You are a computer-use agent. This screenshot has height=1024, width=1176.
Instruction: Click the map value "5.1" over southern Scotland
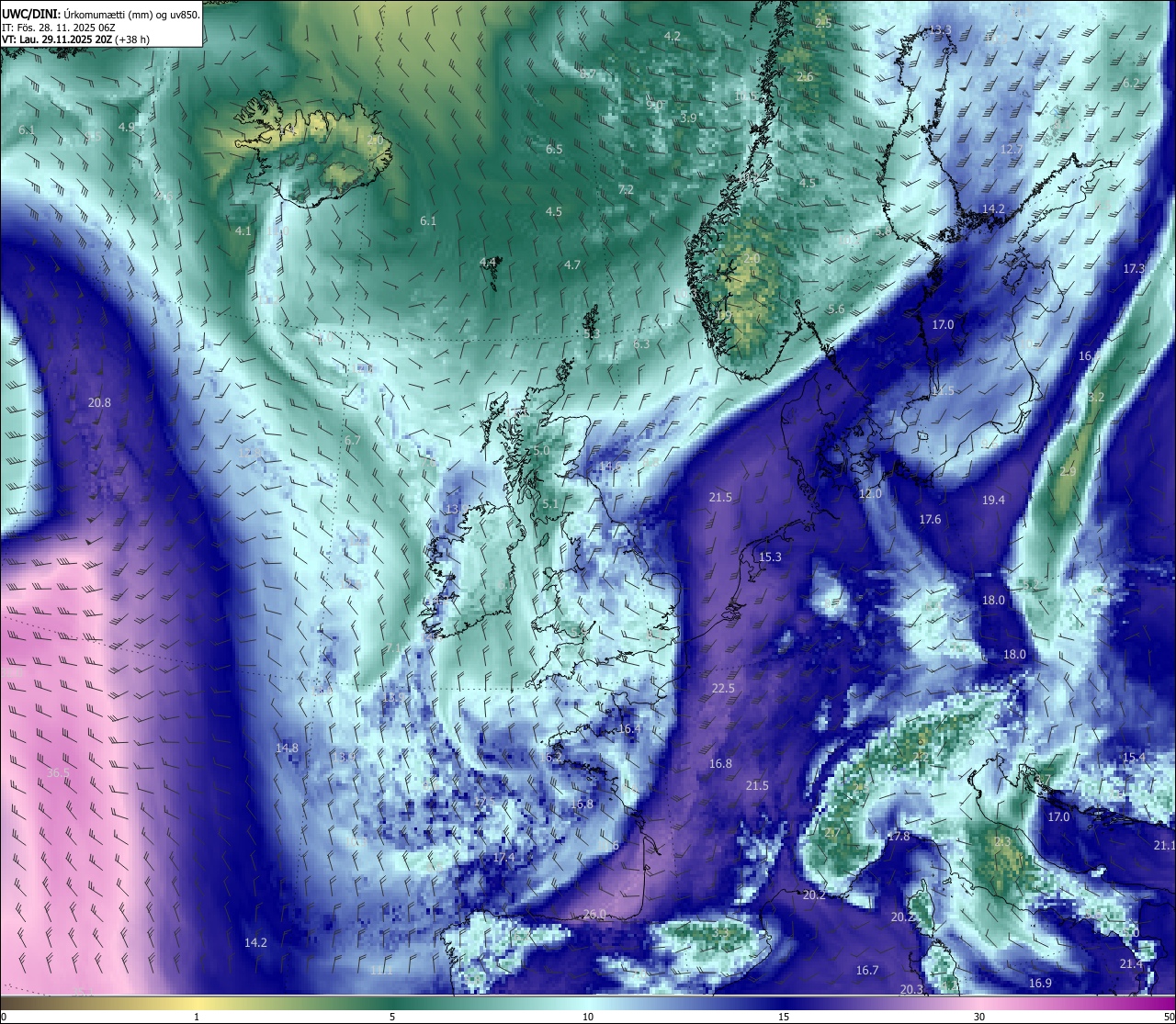coord(549,504)
